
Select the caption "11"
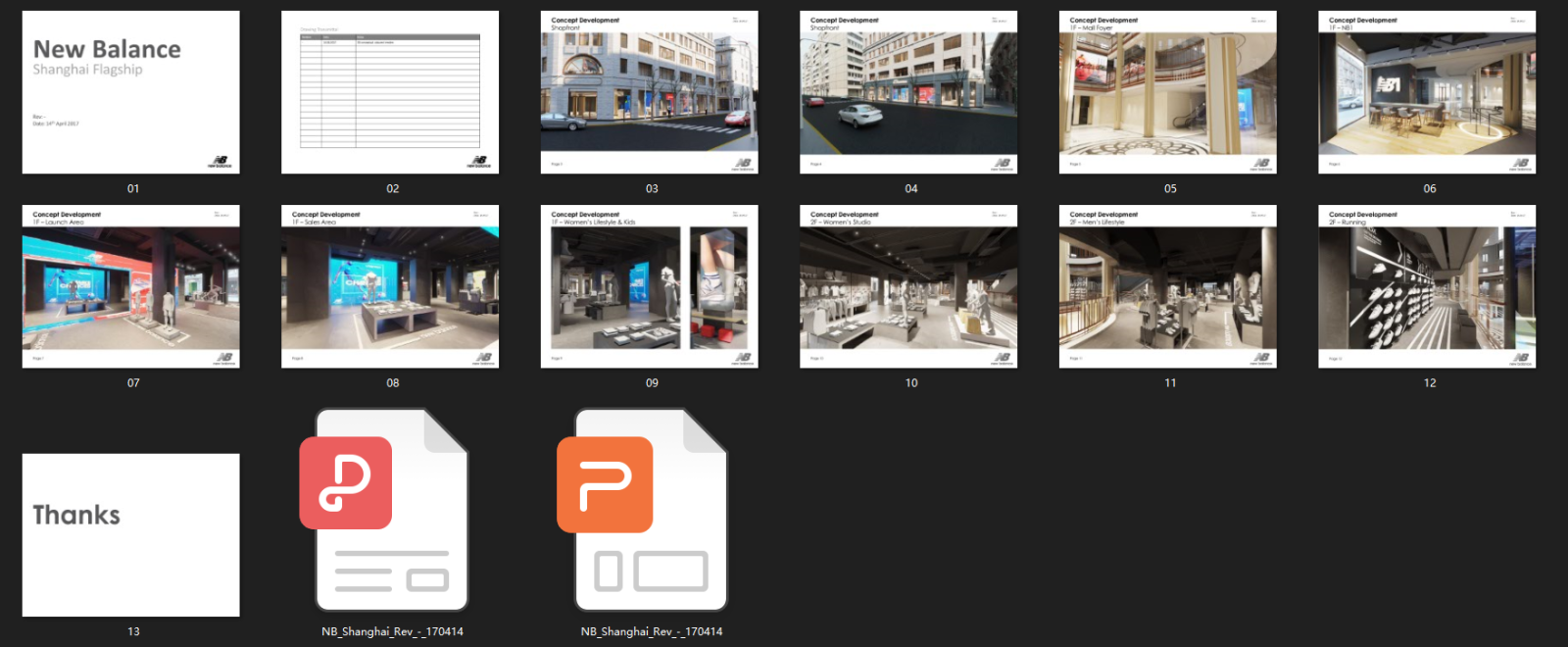[1170, 382]
